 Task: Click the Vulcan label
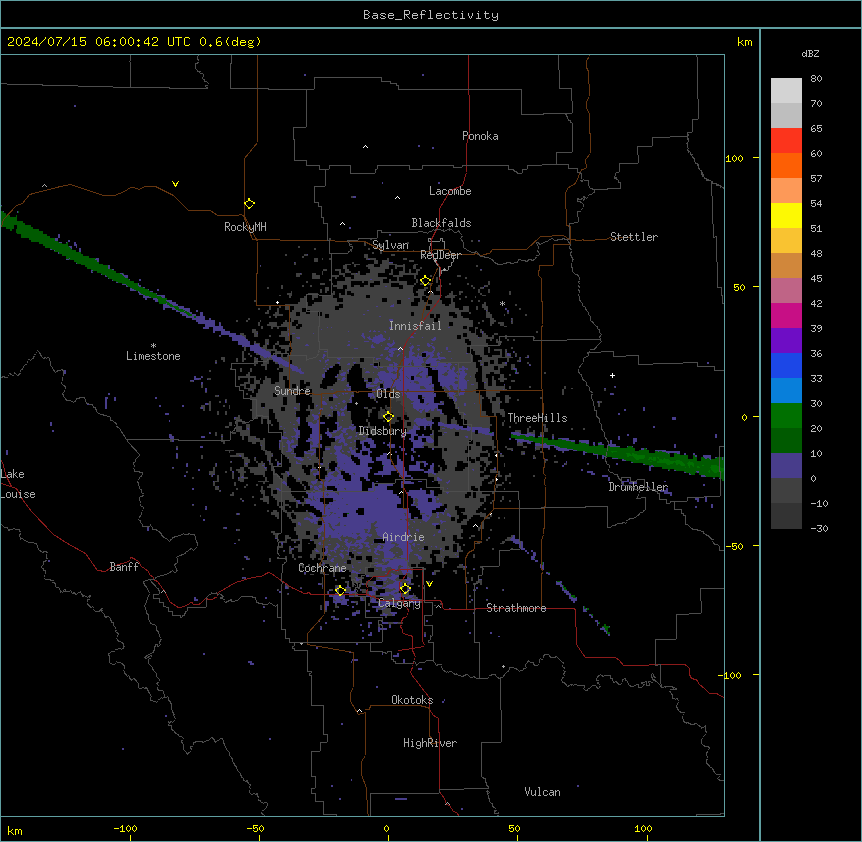542,792
